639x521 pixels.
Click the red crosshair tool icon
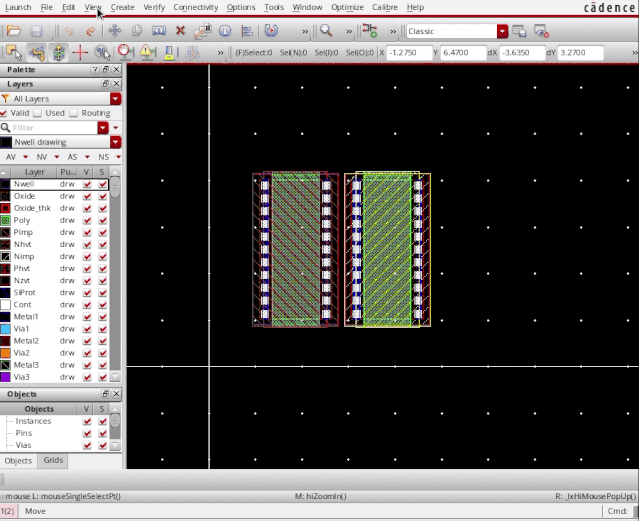click(80, 52)
